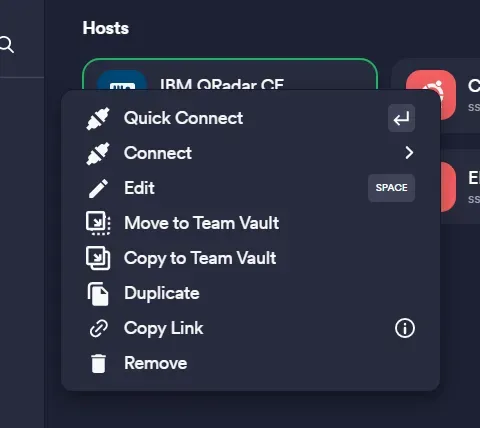Select Quick Connect from the context menu
Screen dimensions: 480x428
pos(250,118)
